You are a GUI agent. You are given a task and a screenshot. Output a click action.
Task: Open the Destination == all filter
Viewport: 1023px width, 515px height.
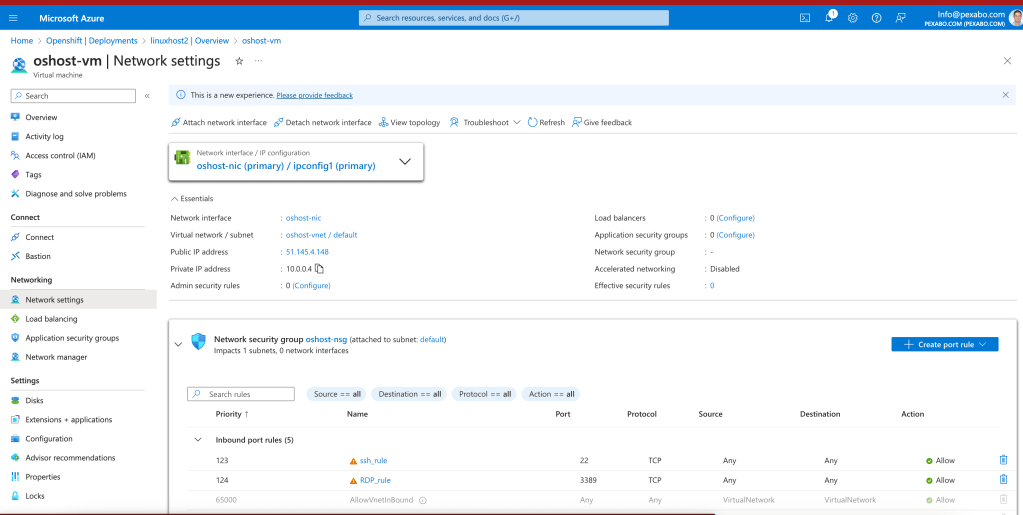click(409, 394)
